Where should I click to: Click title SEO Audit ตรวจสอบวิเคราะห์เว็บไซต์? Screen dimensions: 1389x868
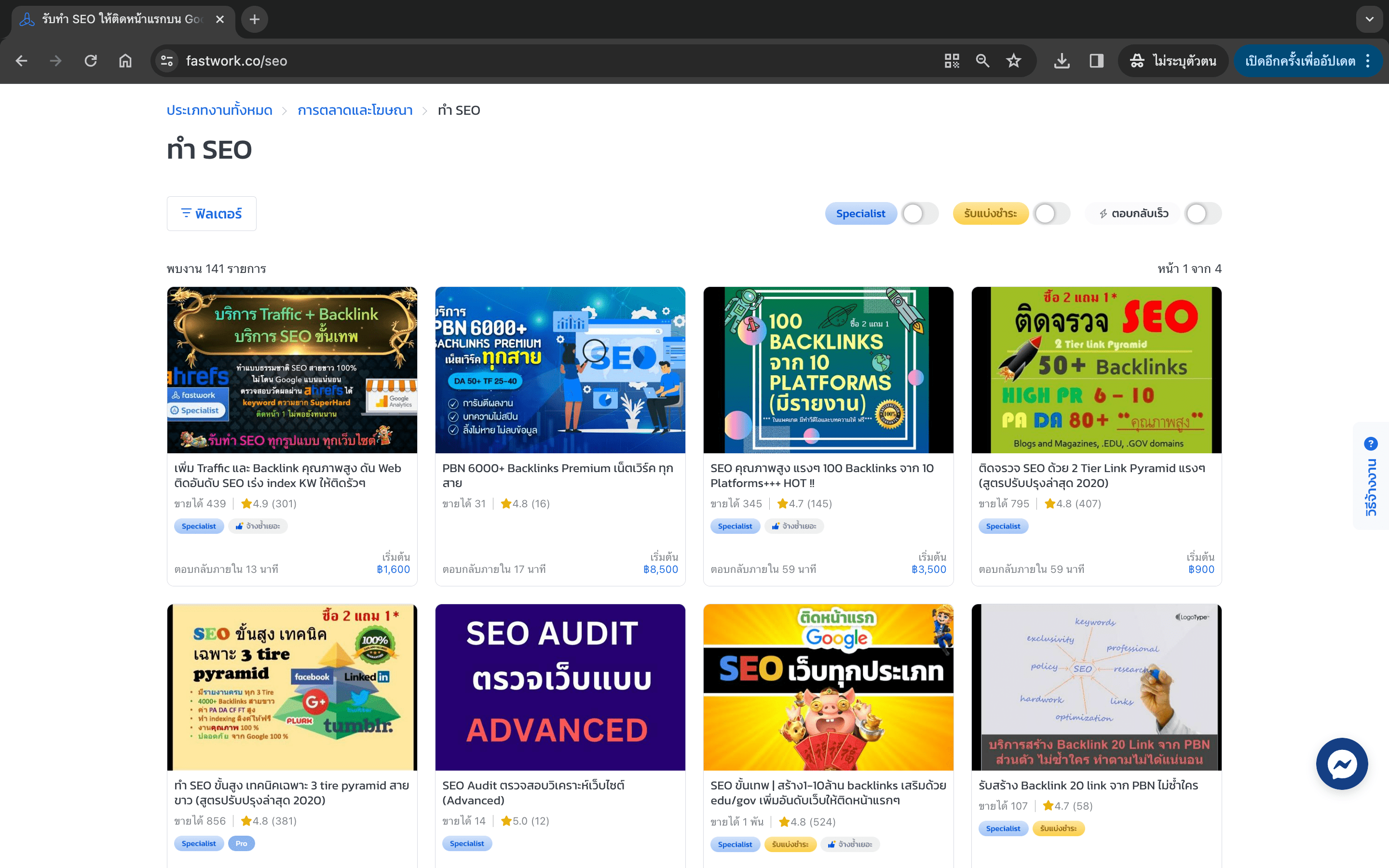(533, 792)
